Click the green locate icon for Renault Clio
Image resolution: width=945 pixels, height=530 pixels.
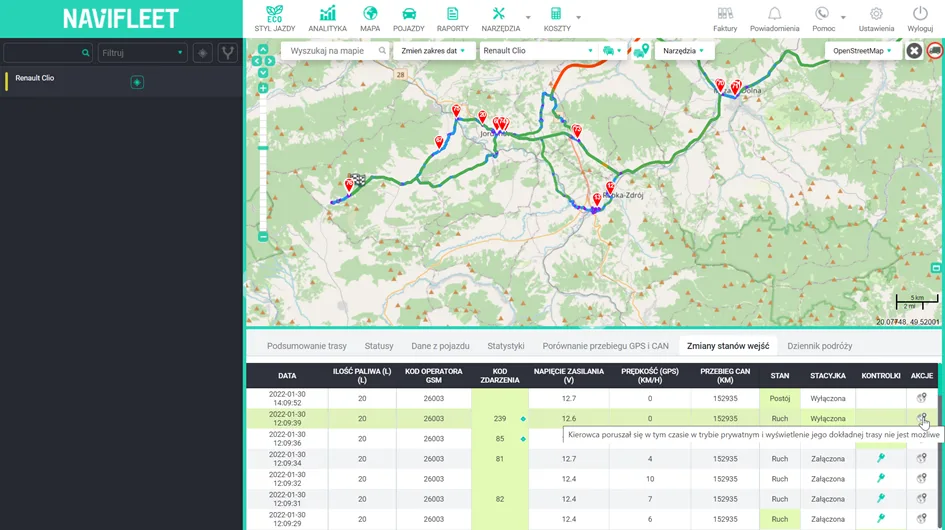(137, 82)
